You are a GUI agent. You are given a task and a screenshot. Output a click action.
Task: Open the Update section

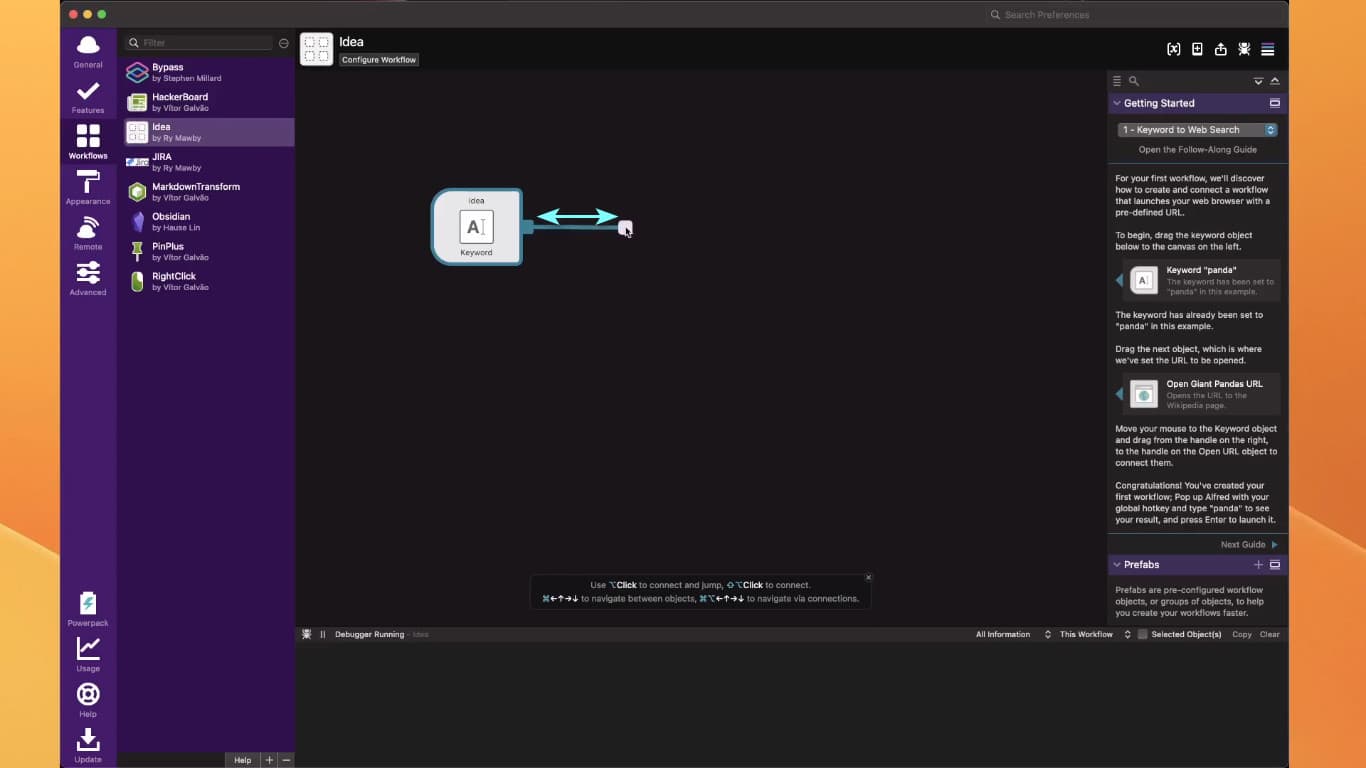tap(88, 746)
